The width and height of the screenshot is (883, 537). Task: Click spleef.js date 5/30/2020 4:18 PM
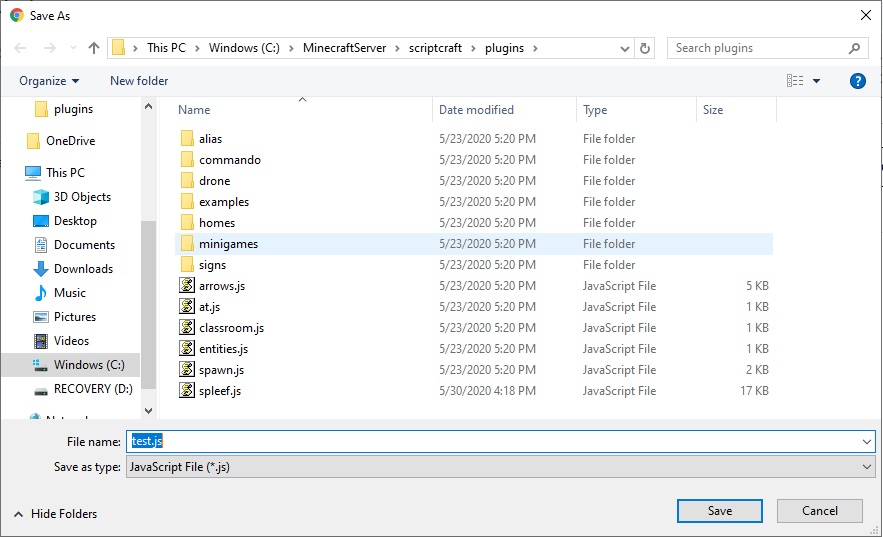point(487,391)
